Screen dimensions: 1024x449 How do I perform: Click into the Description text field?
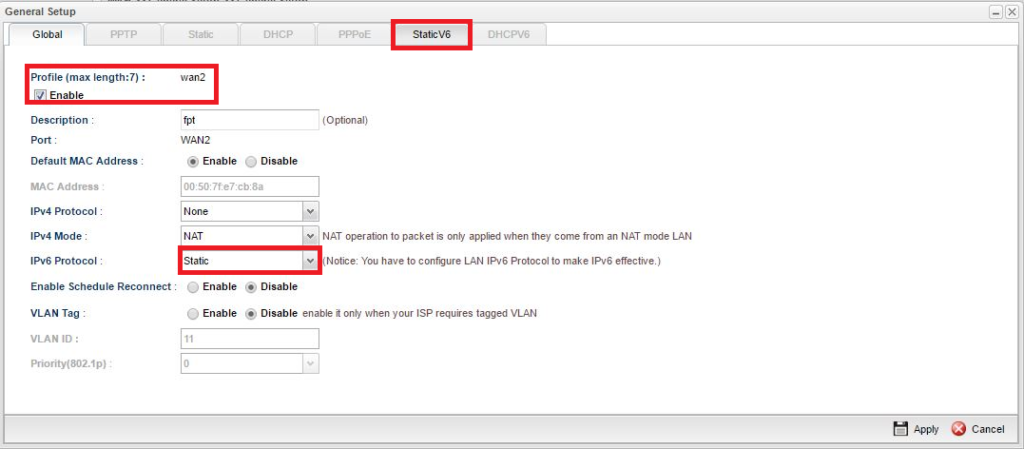pyautogui.click(x=249, y=120)
